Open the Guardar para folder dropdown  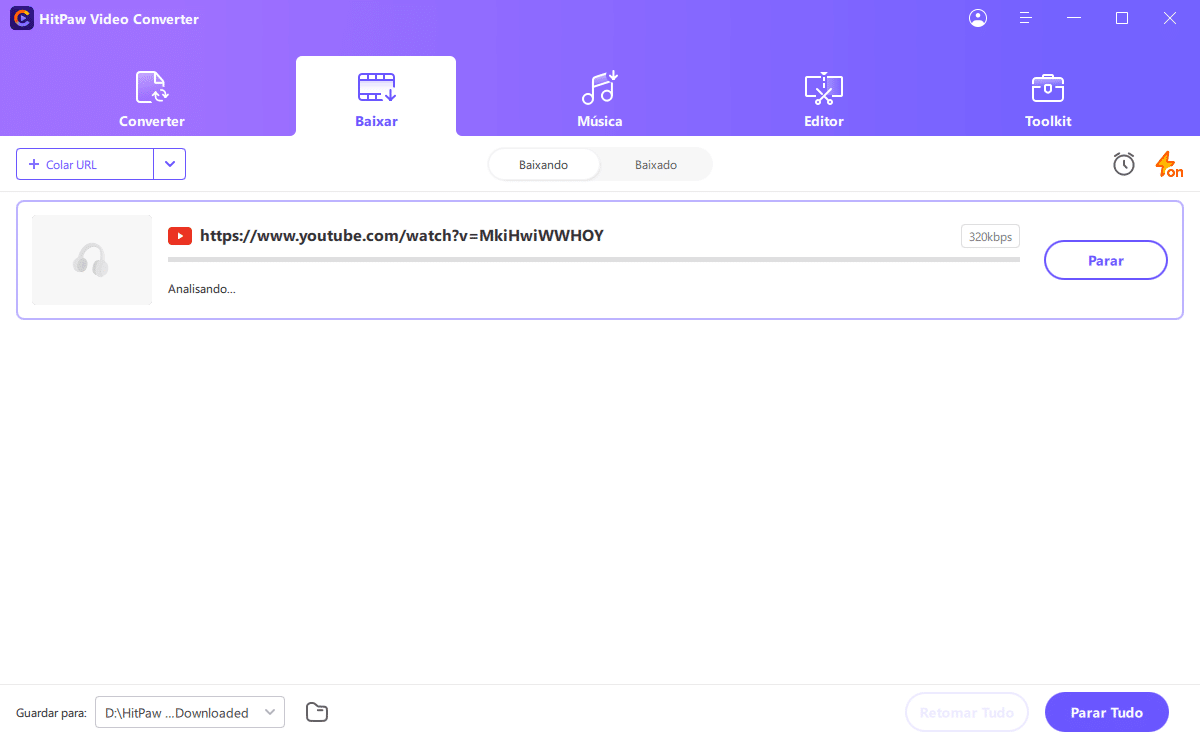point(190,713)
